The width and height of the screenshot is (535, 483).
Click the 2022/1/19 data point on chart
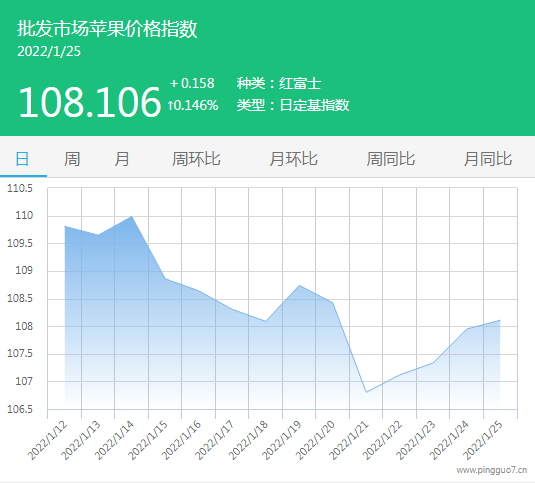[299, 285]
